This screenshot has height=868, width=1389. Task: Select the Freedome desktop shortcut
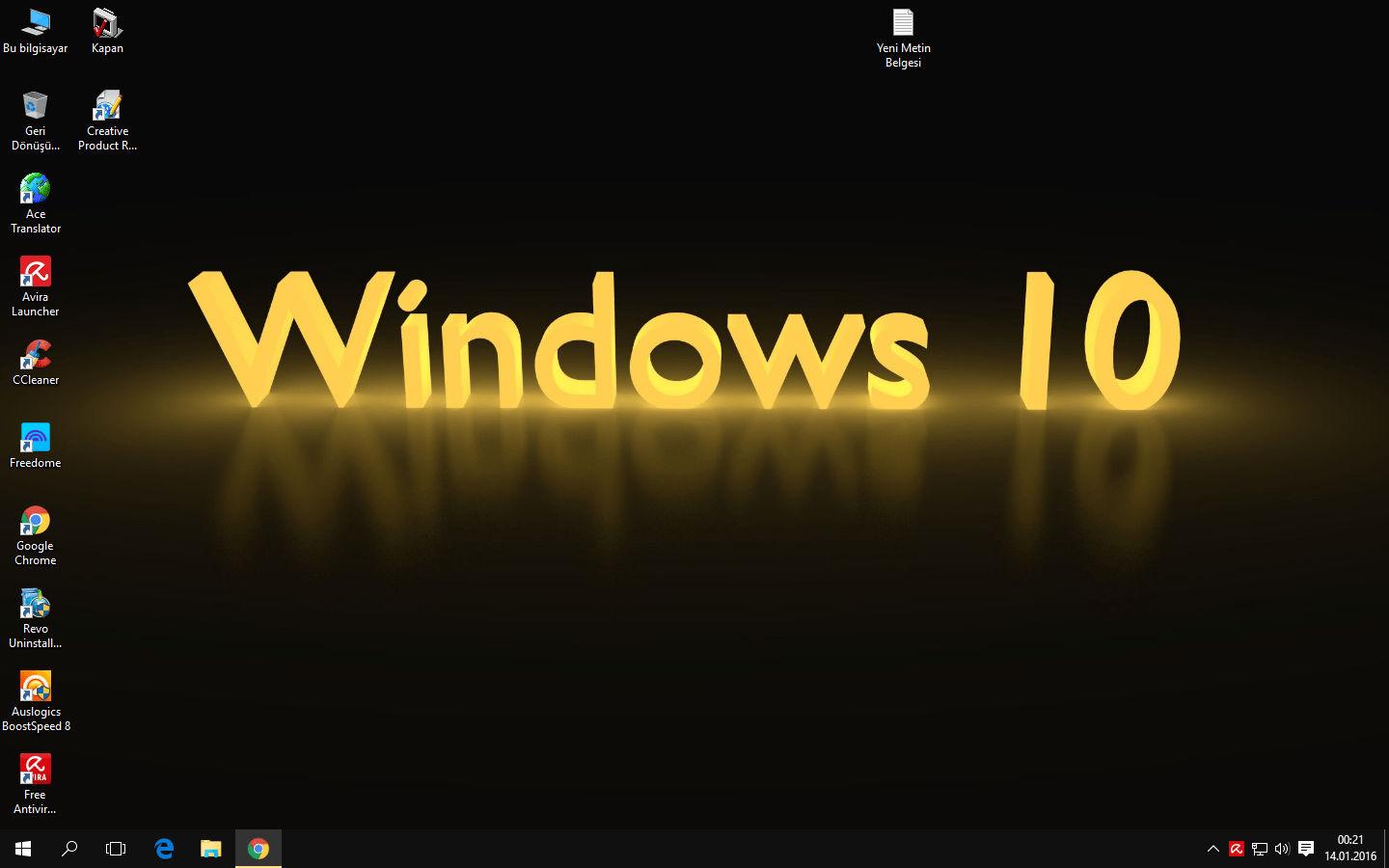click(36, 446)
